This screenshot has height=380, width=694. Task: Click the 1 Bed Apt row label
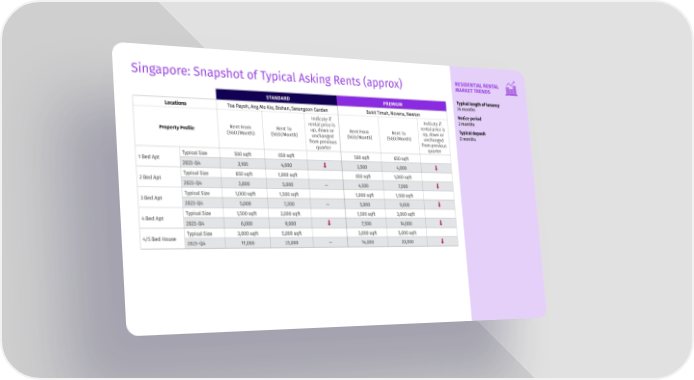tap(149, 157)
